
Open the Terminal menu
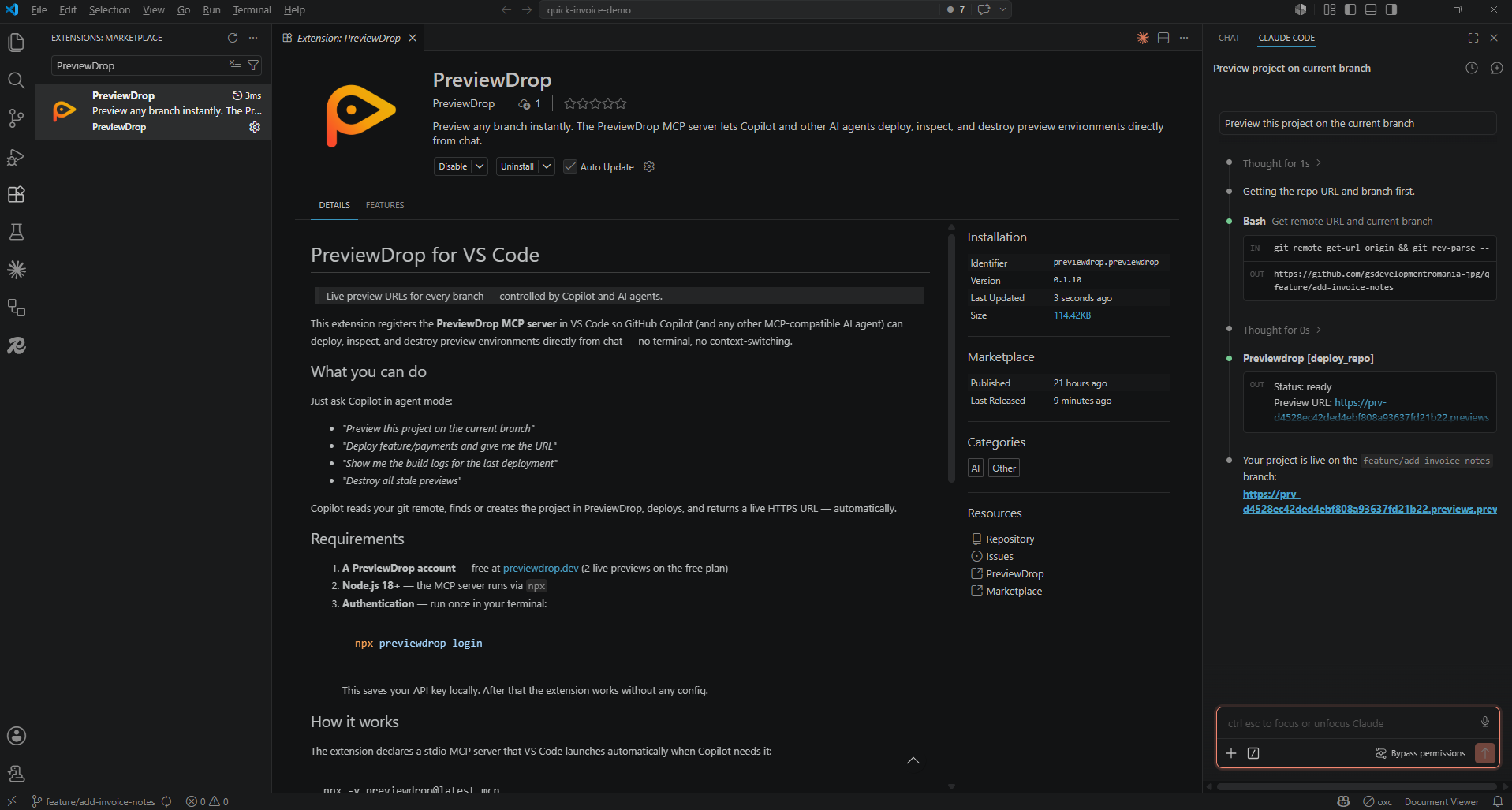point(252,9)
